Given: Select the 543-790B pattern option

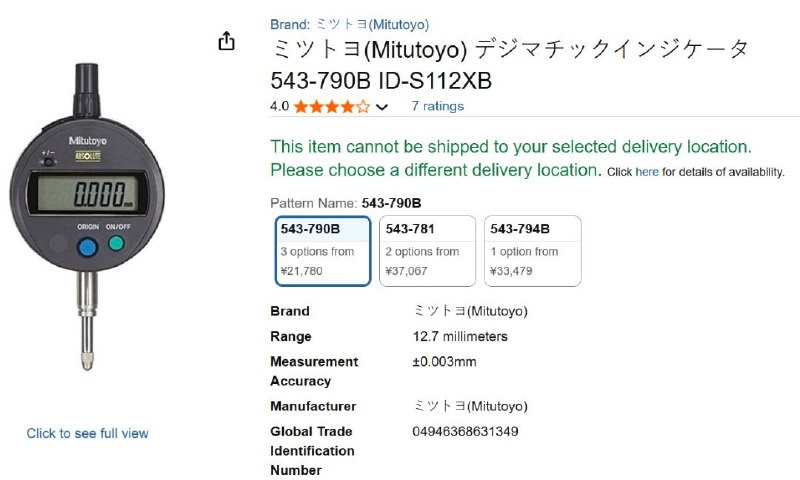Looking at the screenshot, I should (x=322, y=250).
